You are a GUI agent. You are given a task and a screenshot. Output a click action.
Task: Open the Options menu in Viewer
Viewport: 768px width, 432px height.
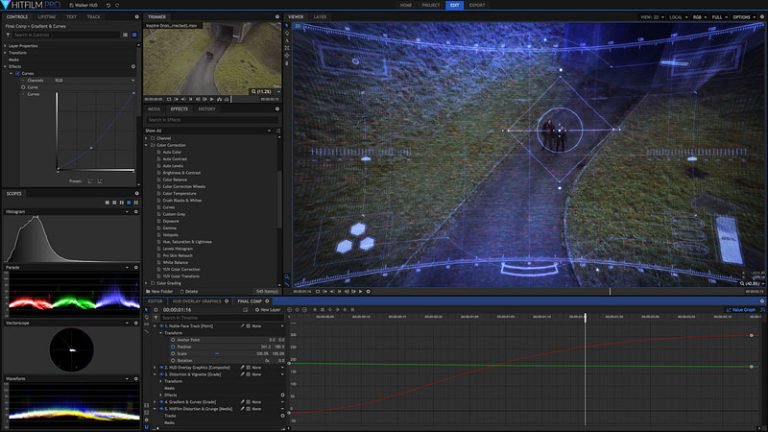[744, 17]
